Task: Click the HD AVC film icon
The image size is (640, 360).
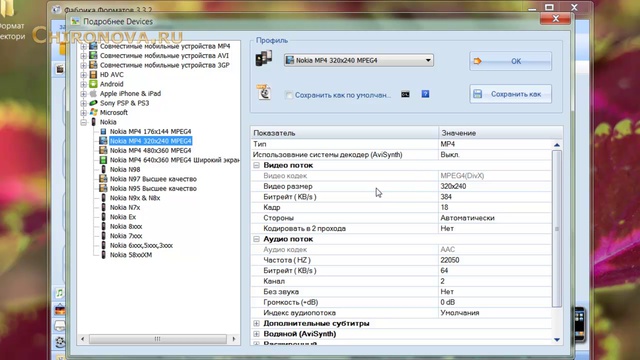Action: pyautogui.click(x=93, y=75)
